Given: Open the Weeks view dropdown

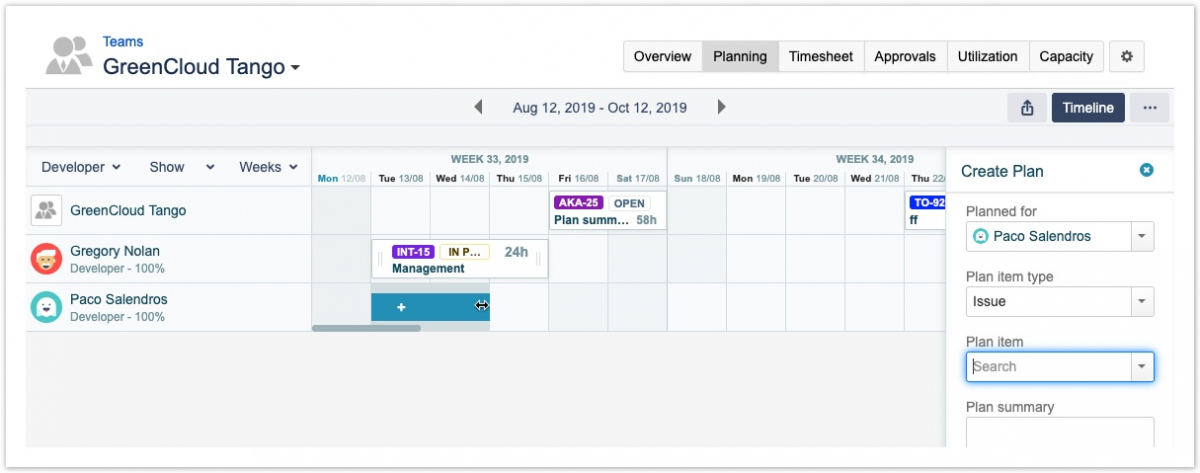Looking at the screenshot, I should pos(268,167).
